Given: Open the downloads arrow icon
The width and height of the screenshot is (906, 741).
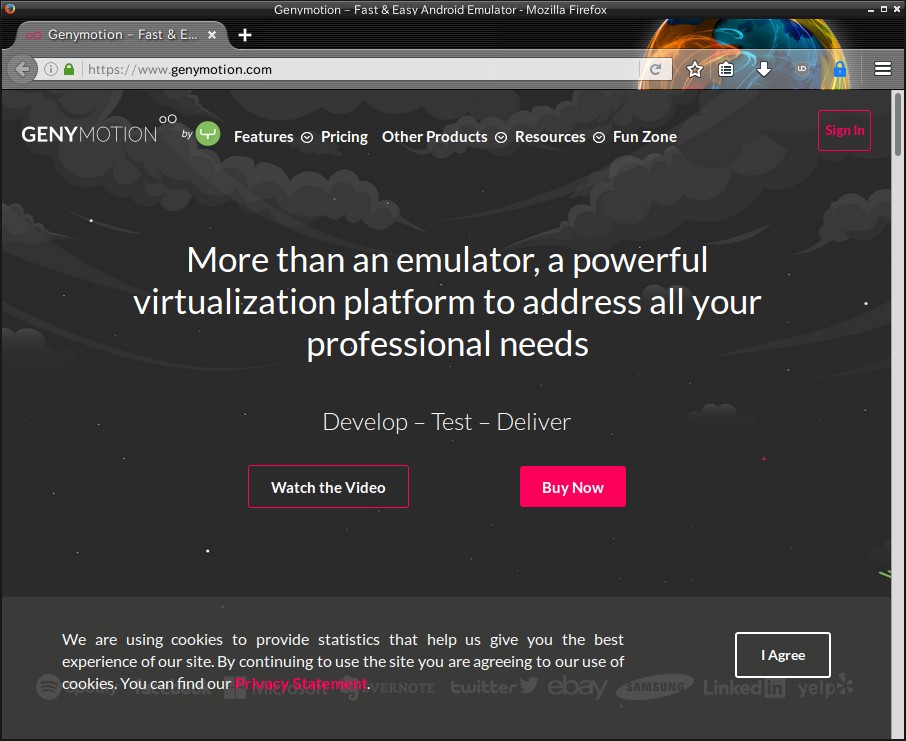Looking at the screenshot, I should [x=764, y=69].
